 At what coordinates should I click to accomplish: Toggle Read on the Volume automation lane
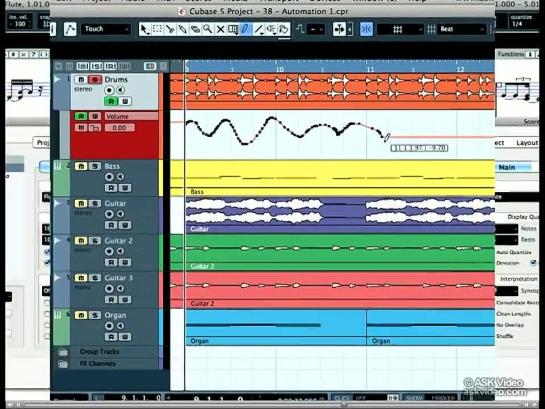pos(81,116)
